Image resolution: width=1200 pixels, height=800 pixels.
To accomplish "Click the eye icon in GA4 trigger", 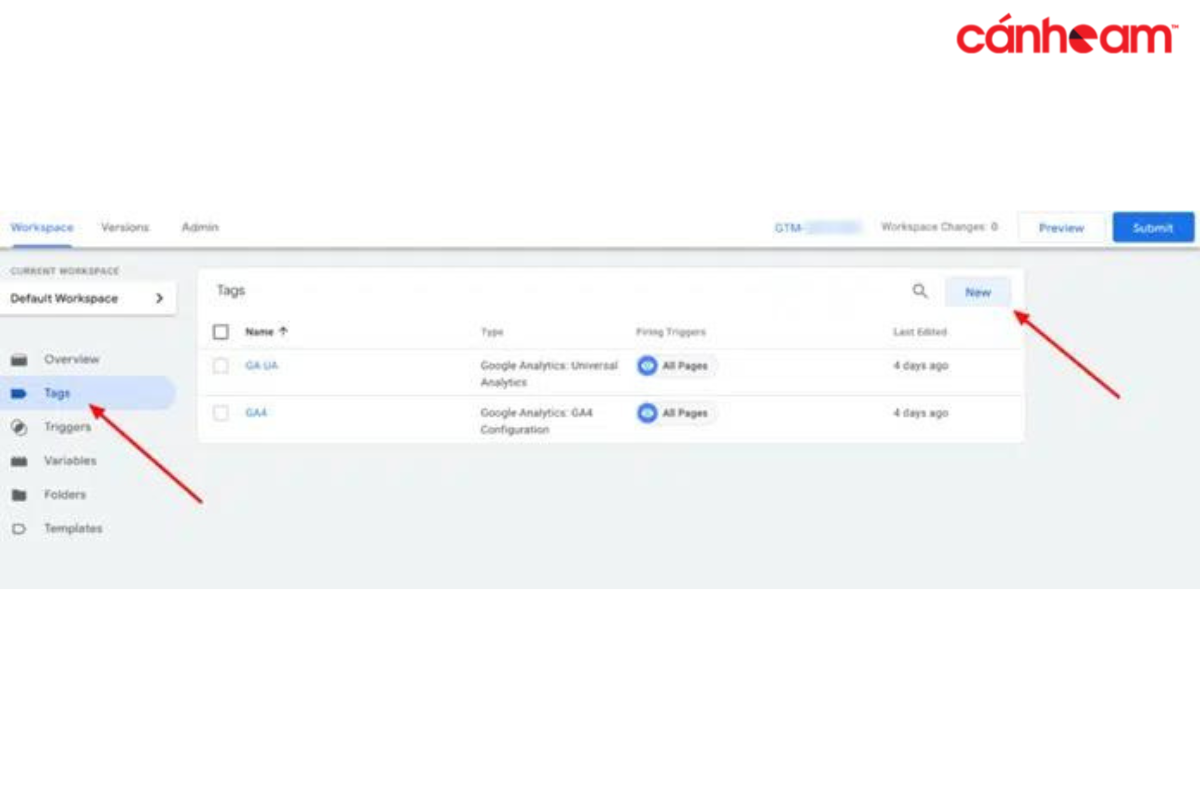I will [647, 413].
